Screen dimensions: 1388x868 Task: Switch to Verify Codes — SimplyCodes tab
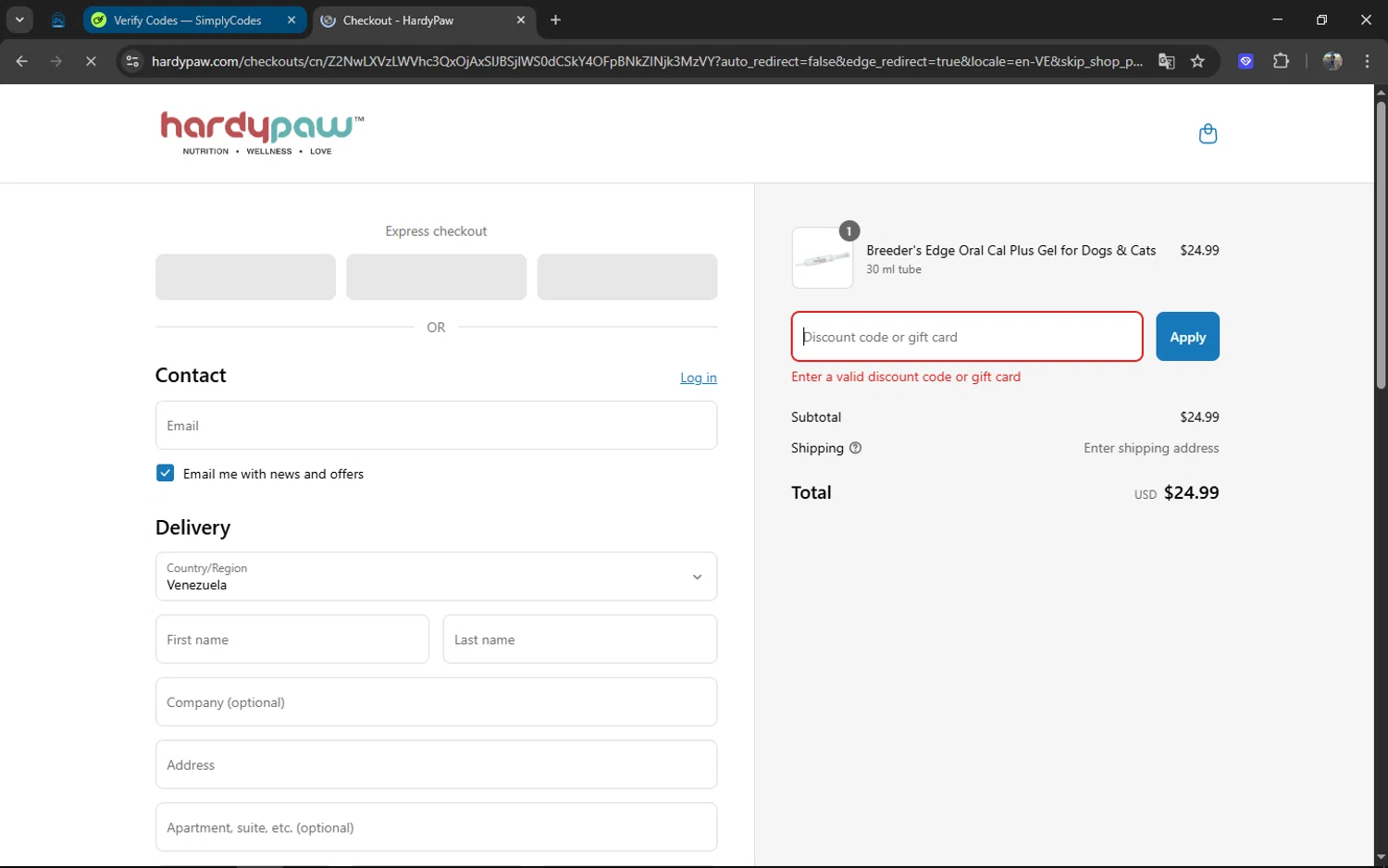194,19
